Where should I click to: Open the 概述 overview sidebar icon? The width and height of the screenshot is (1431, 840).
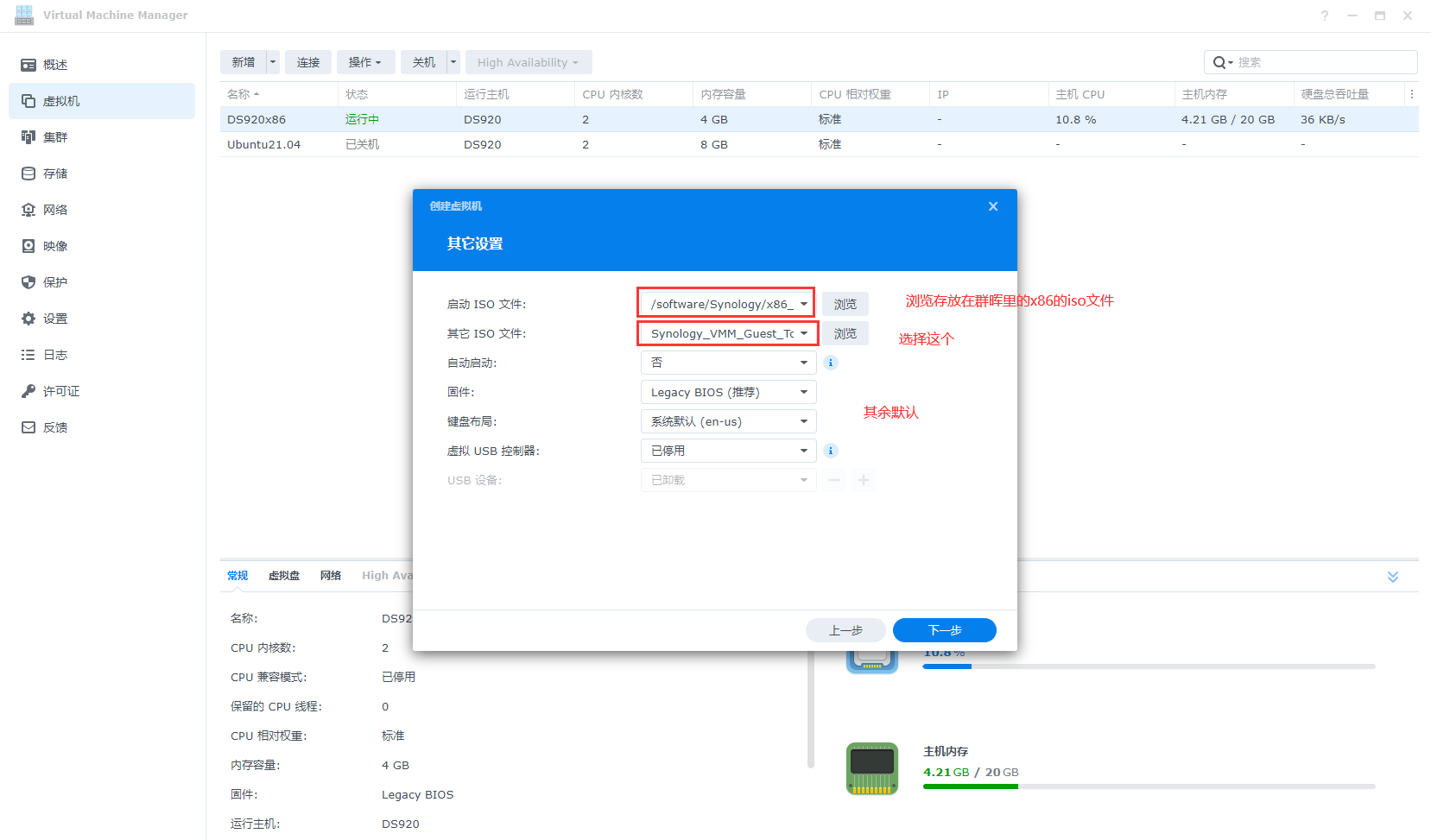[x=28, y=65]
